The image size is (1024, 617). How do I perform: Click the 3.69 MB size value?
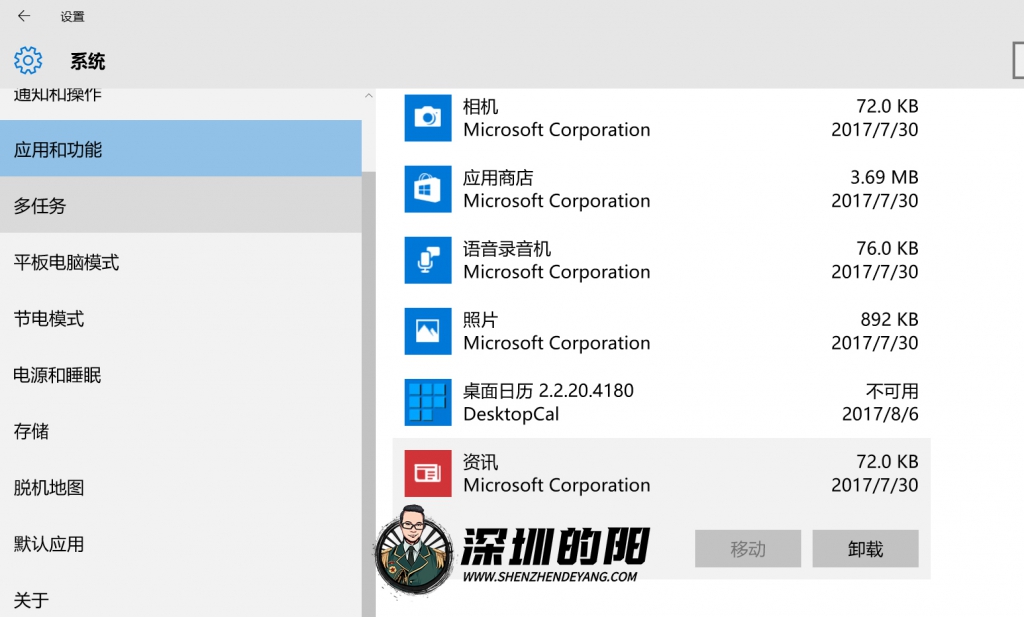coord(884,177)
